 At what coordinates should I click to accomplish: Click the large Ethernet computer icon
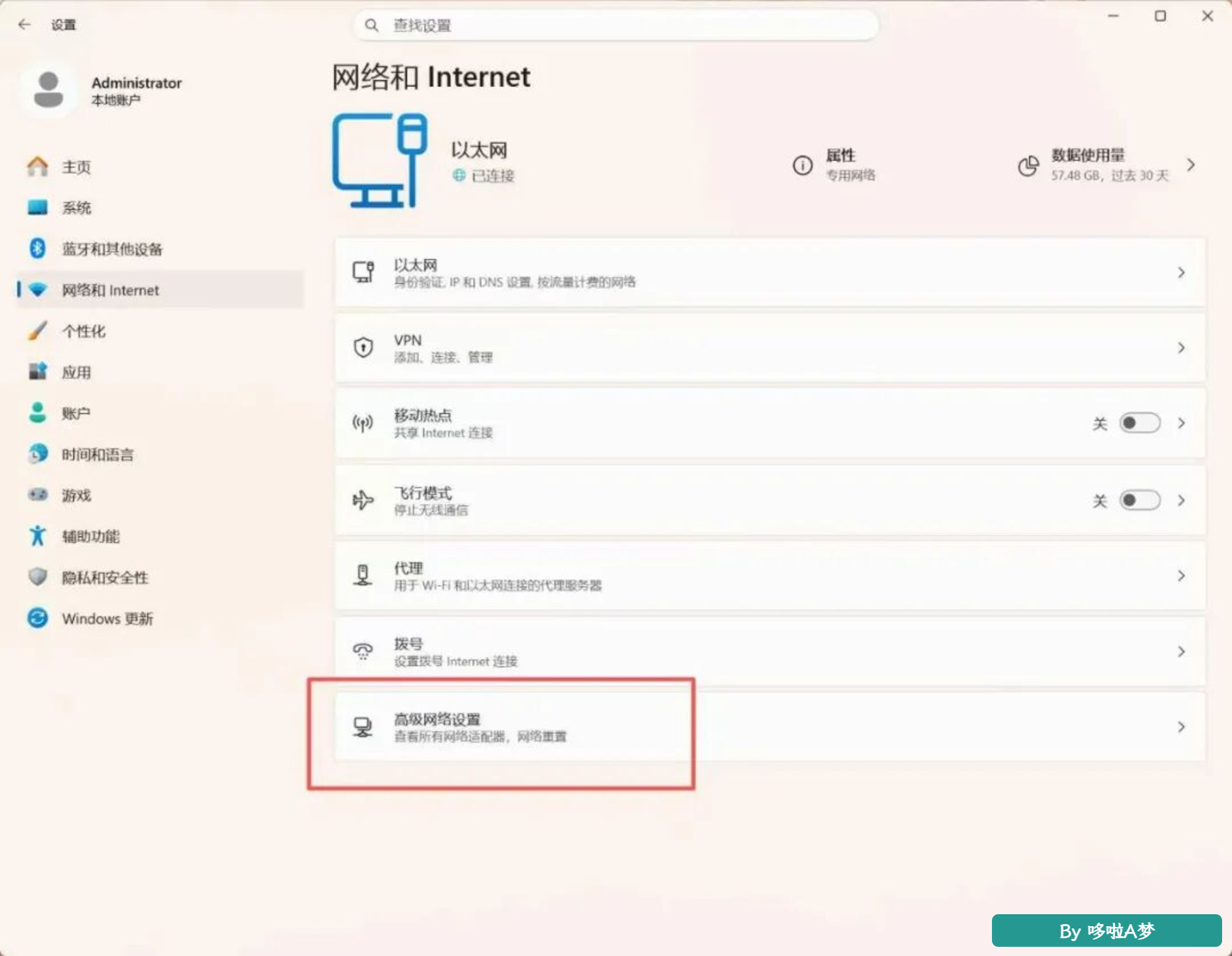point(380,161)
